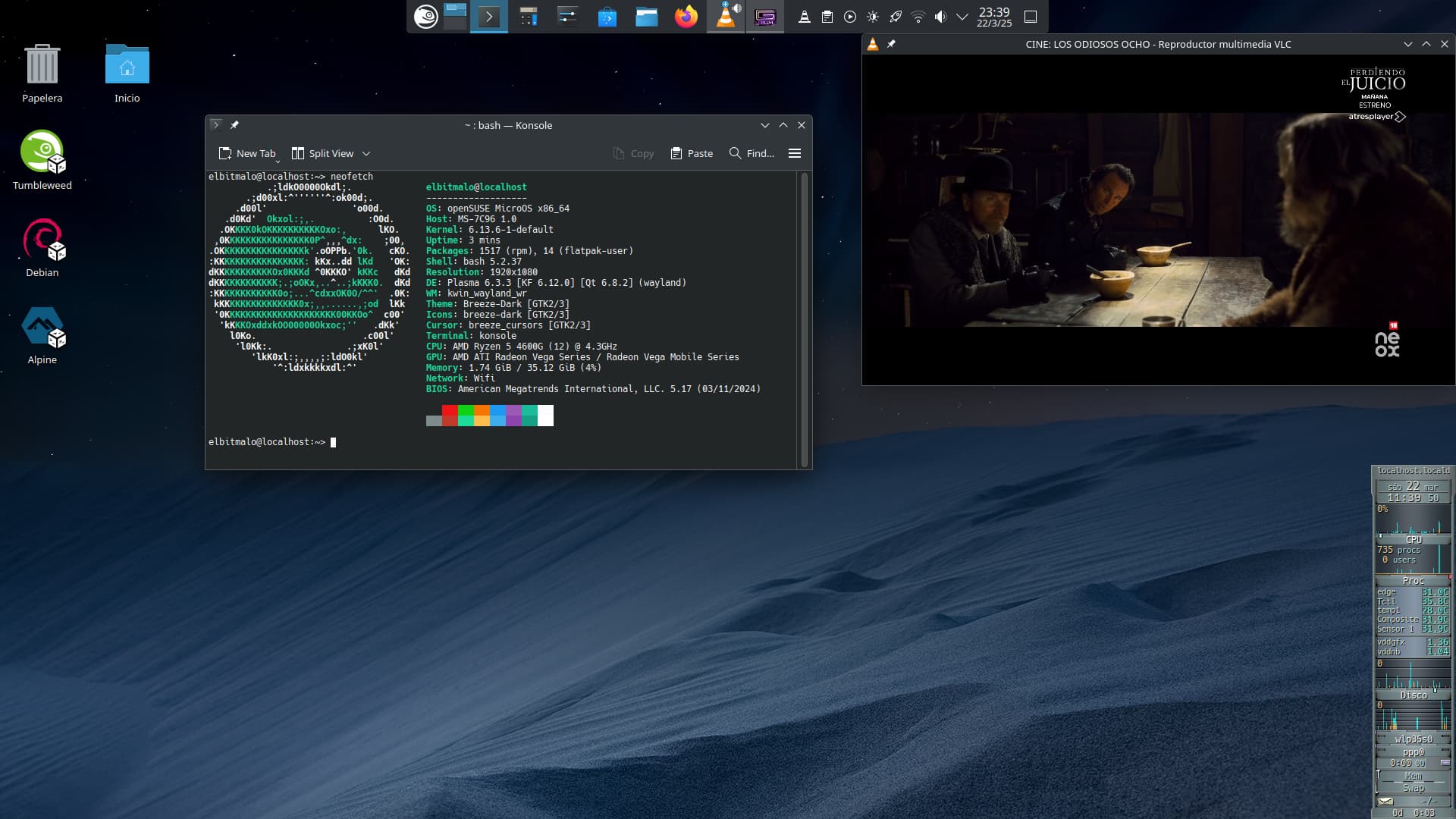Click Paste in Konsole toolbar
The height and width of the screenshot is (819, 1456).
pos(692,153)
